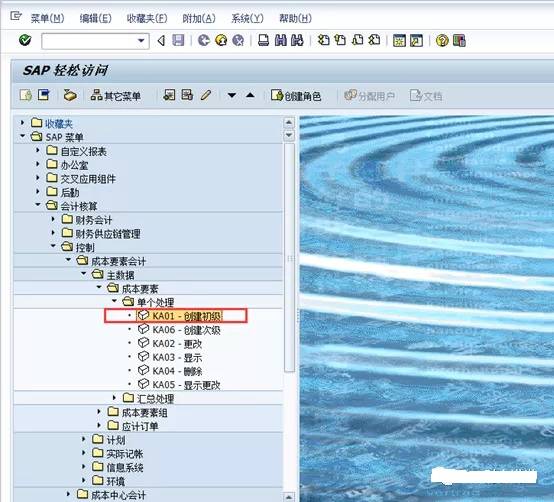The width and height of the screenshot is (554, 502).
Task: Click the Customize Local Layout icon
Action: (x=459, y=41)
